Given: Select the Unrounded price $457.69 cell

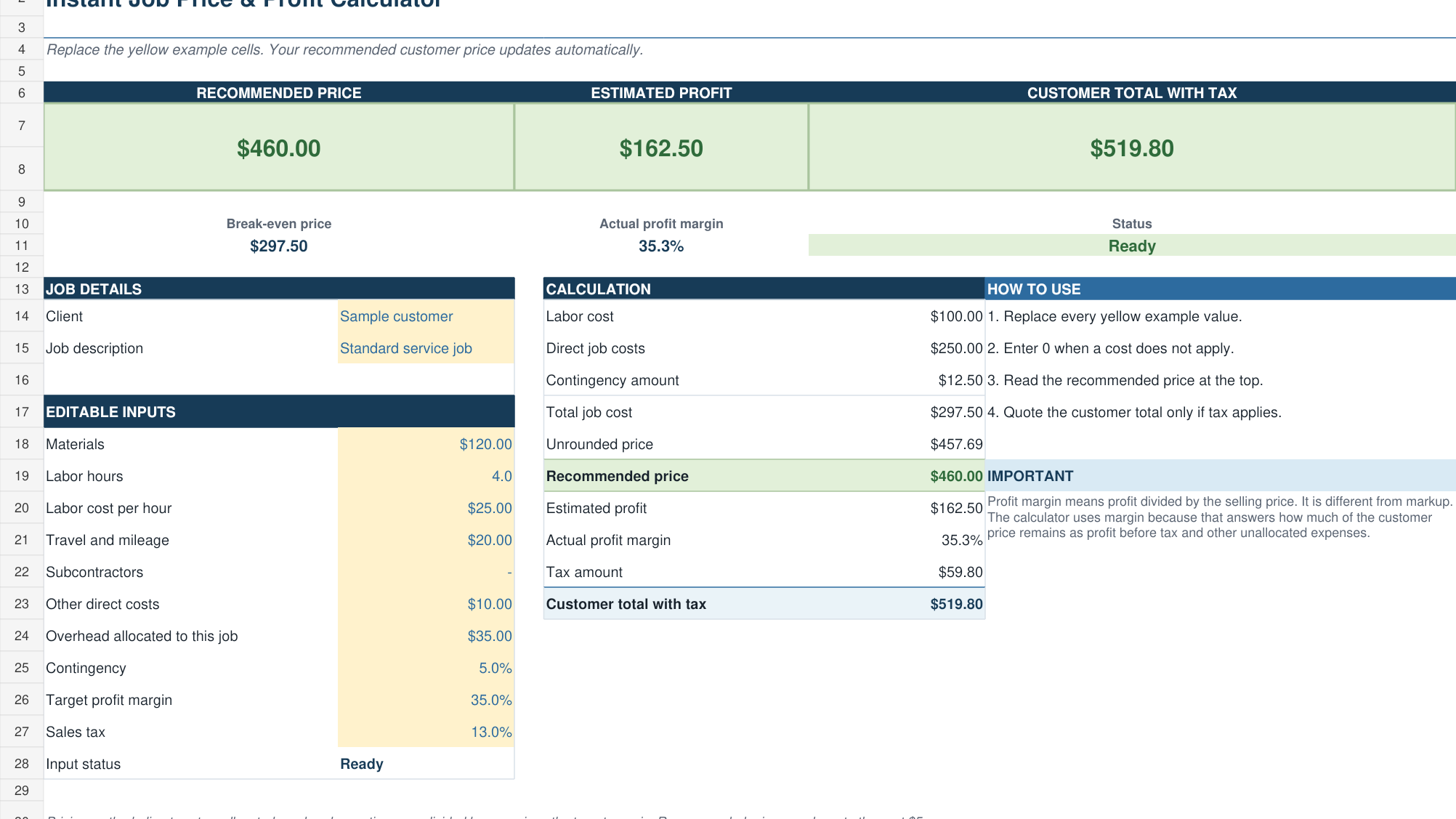Looking at the screenshot, I should click(956, 444).
